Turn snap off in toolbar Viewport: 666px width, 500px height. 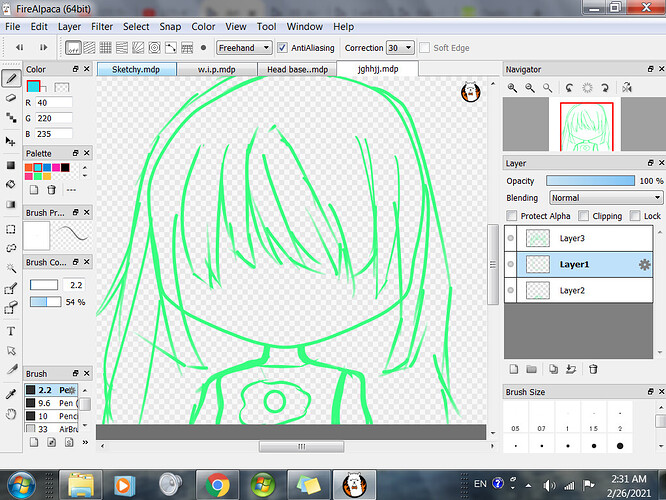pos(73,48)
